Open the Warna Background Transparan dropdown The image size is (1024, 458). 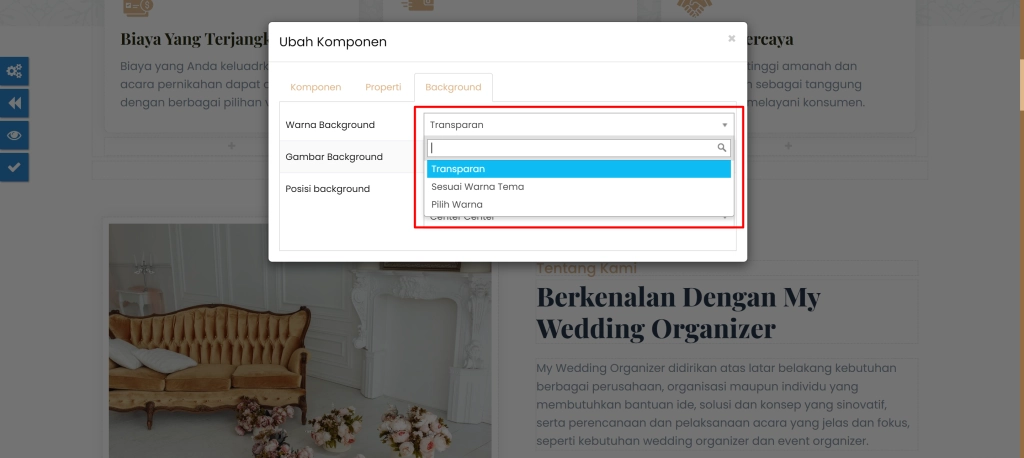pyautogui.click(x=579, y=125)
